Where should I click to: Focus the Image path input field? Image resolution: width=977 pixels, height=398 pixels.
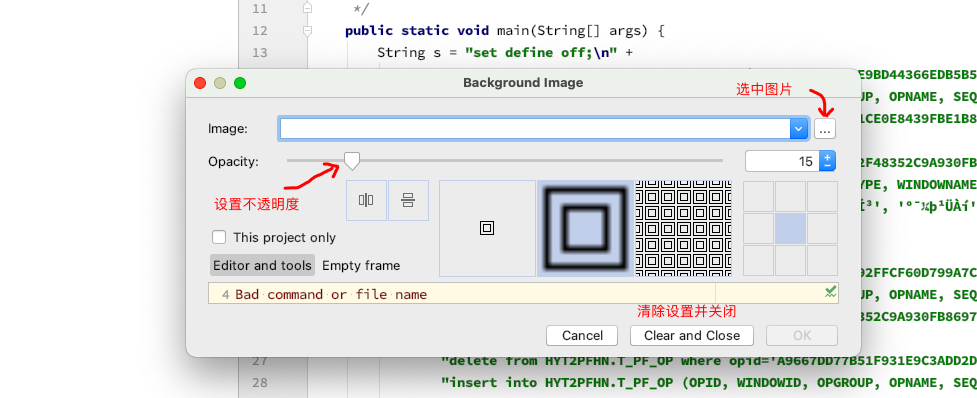[x=535, y=129]
